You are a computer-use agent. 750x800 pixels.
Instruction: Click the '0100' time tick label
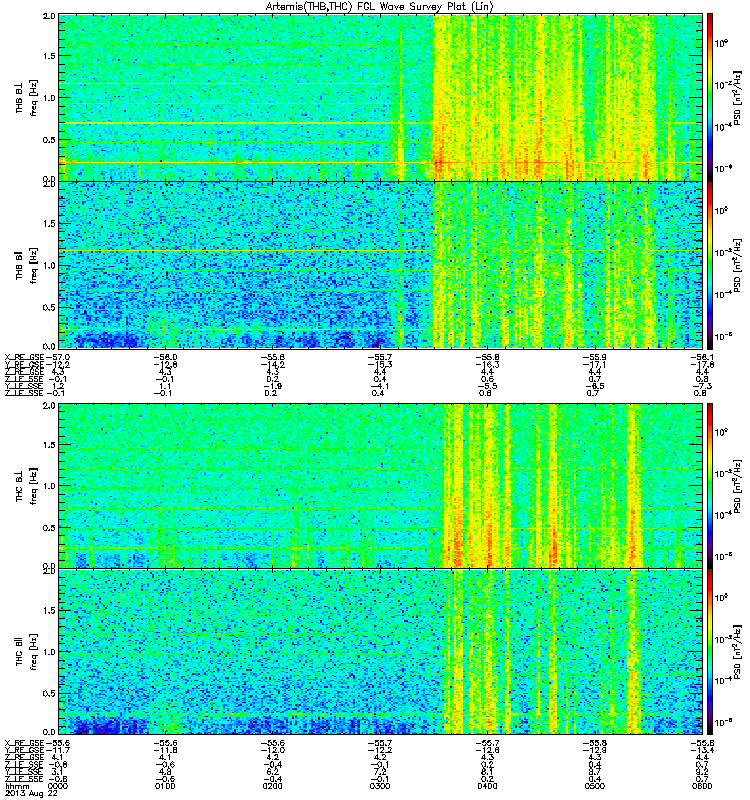[x=165, y=786]
